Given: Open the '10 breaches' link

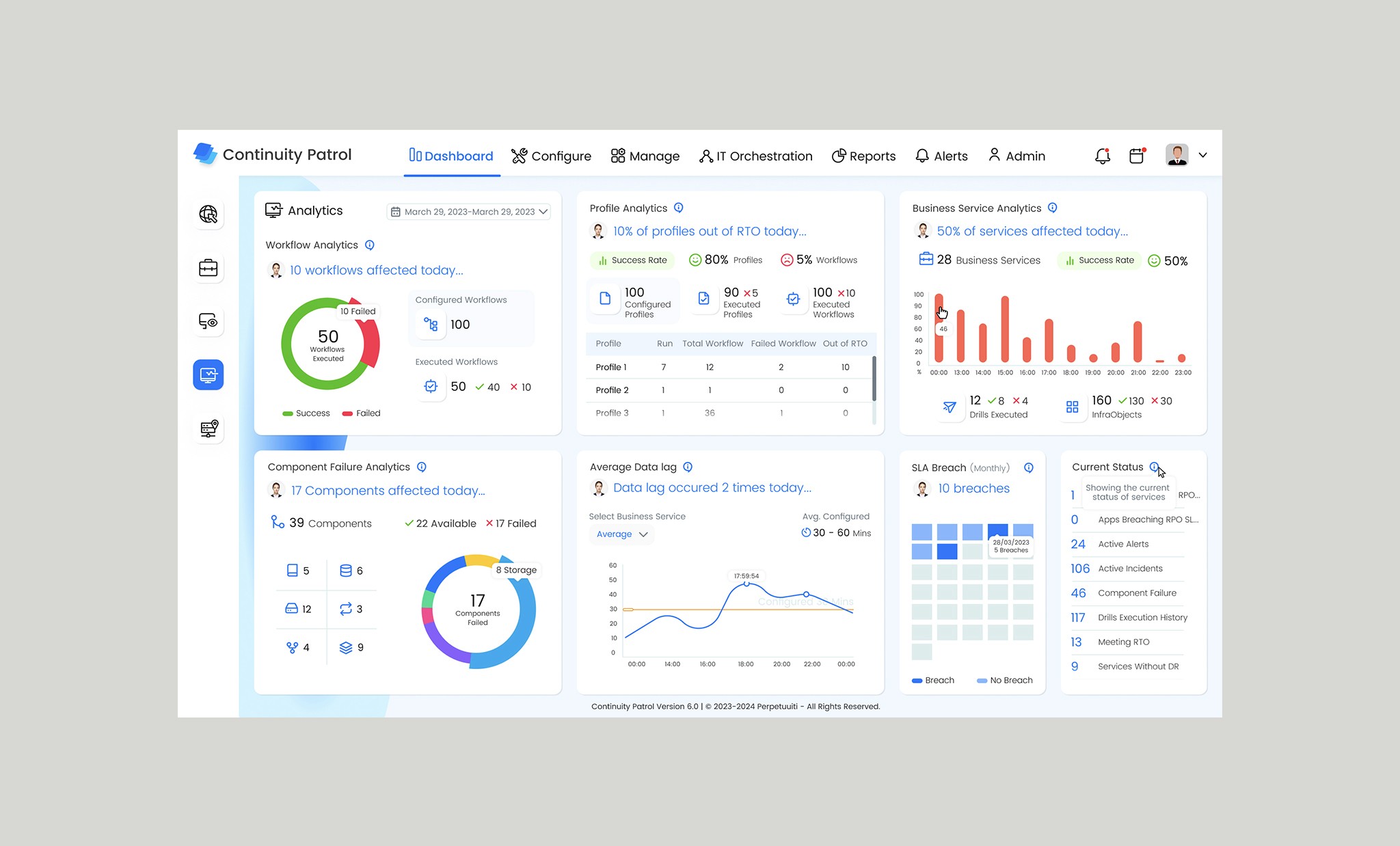Looking at the screenshot, I should (x=973, y=488).
